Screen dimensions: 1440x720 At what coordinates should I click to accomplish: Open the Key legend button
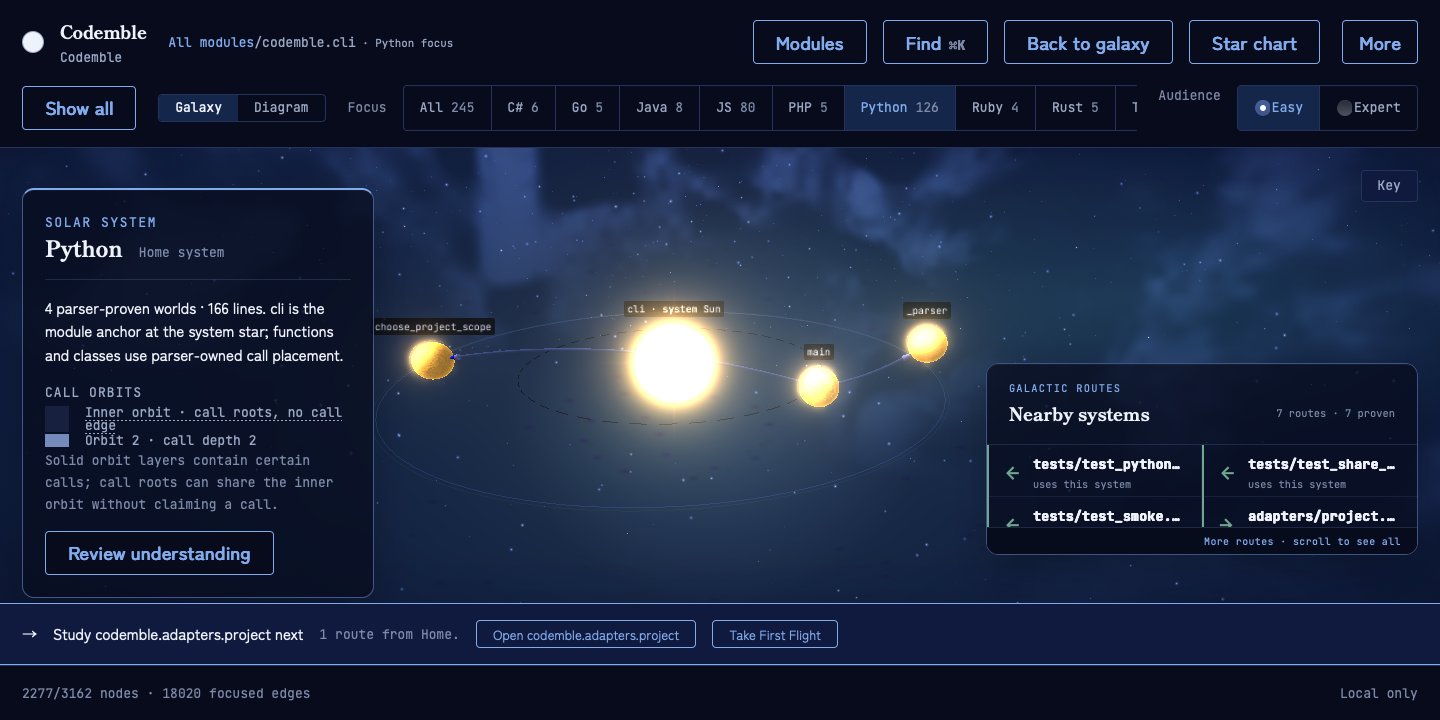(x=1389, y=186)
